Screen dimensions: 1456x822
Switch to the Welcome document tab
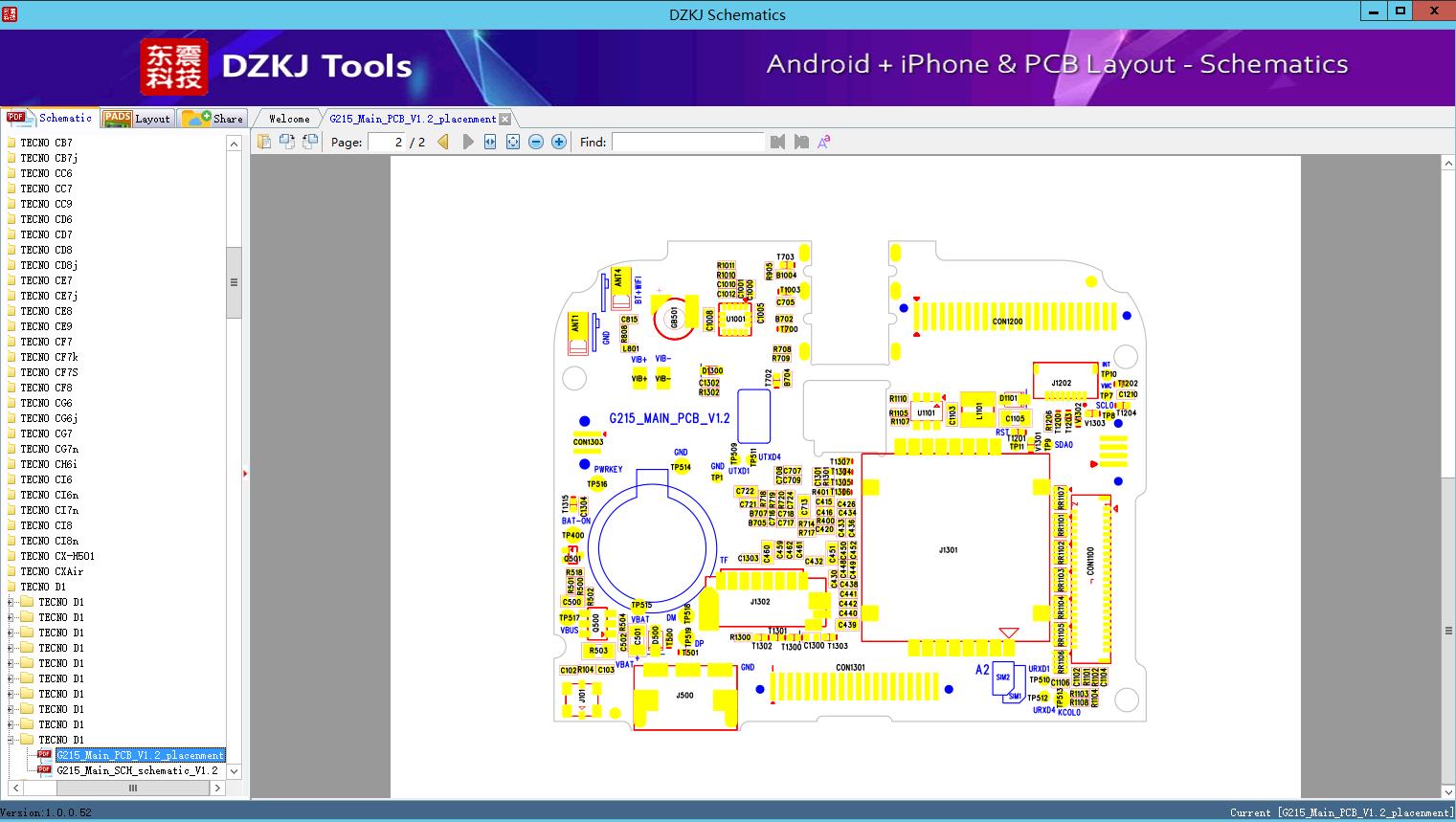289,119
